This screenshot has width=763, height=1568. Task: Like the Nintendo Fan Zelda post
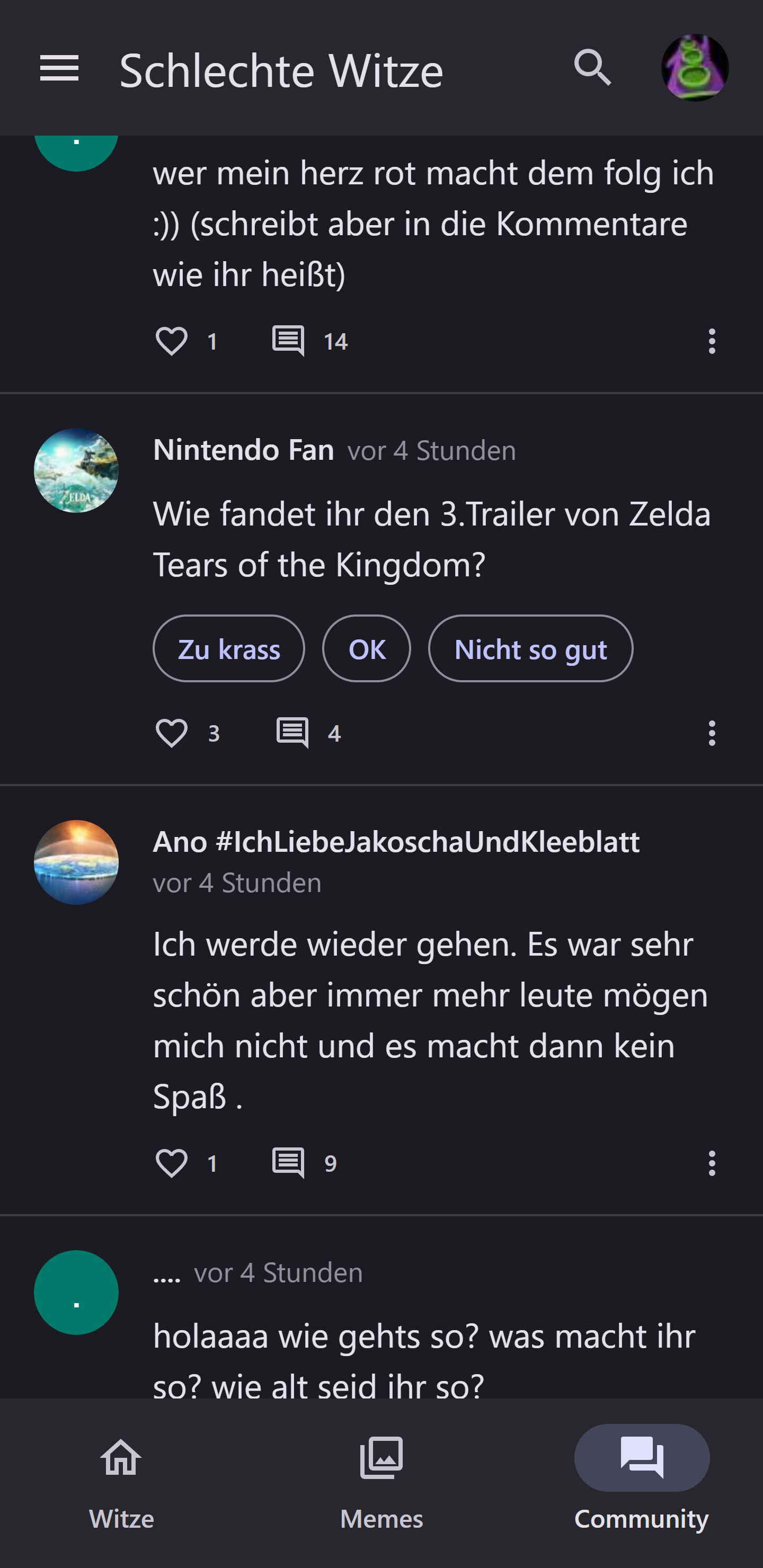pos(172,733)
